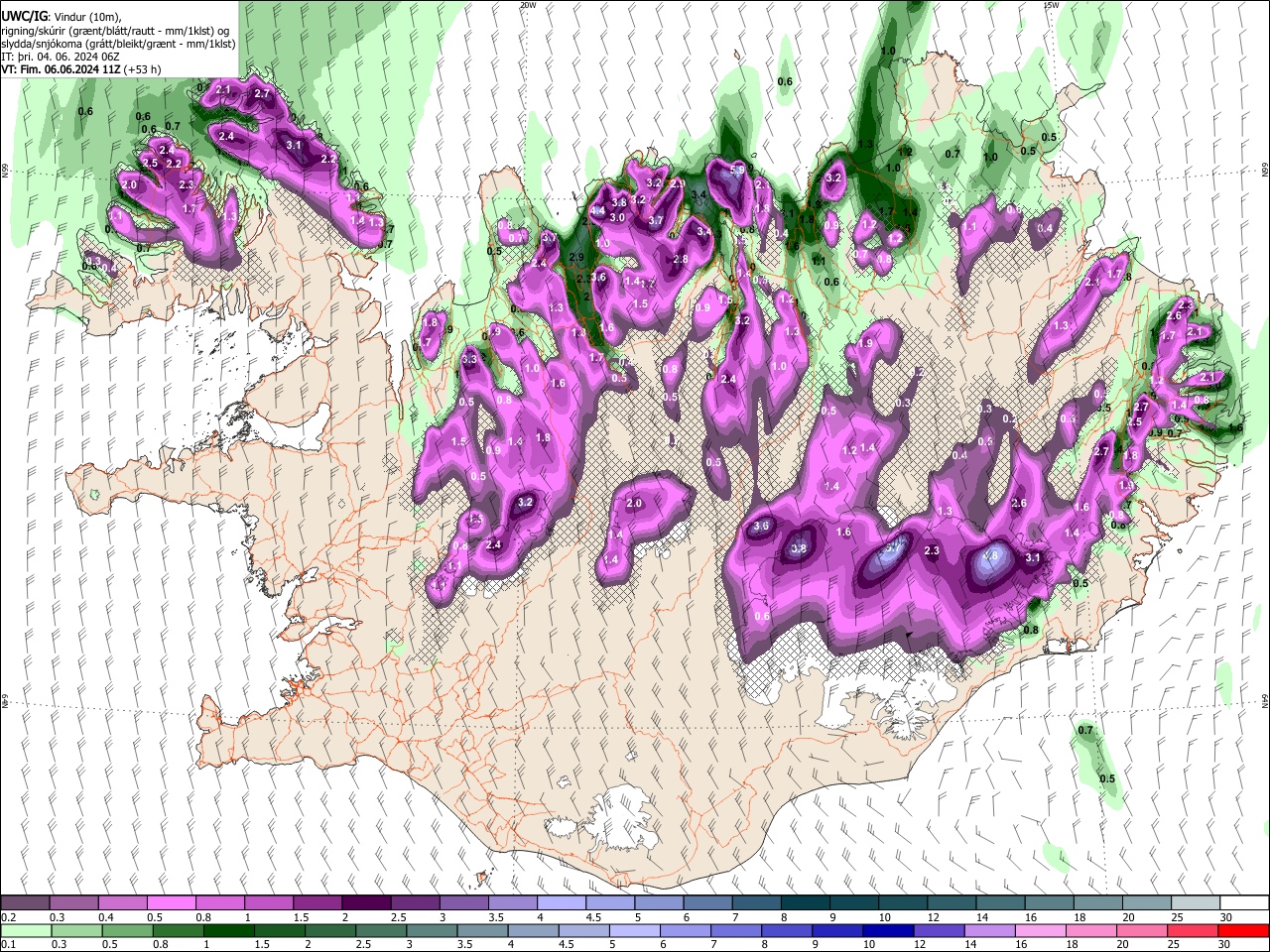
Task: Click the brightest red rain swatch above 30
Action: tap(1244, 930)
